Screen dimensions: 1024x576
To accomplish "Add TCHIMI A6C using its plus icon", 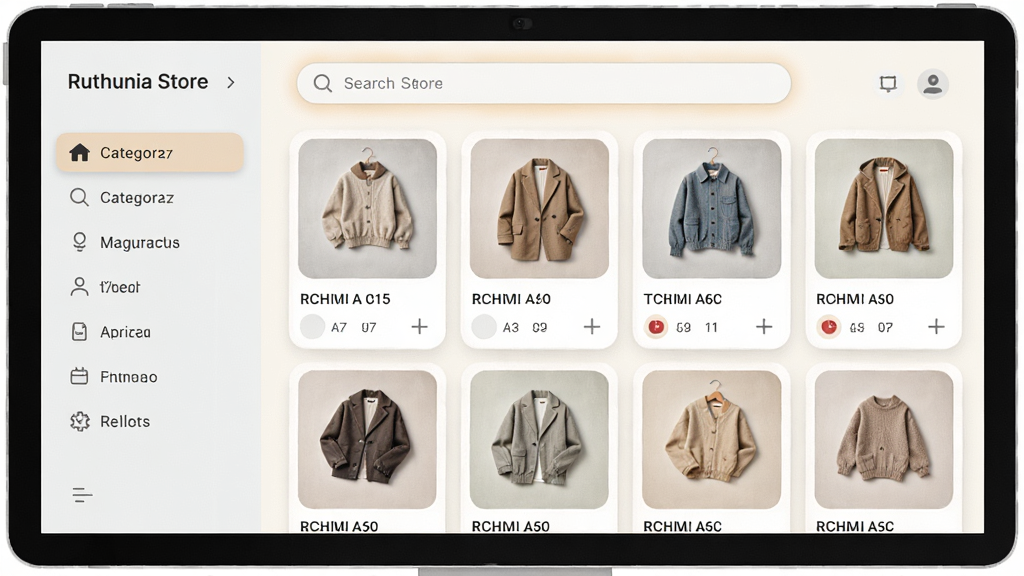I will (x=764, y=327).
